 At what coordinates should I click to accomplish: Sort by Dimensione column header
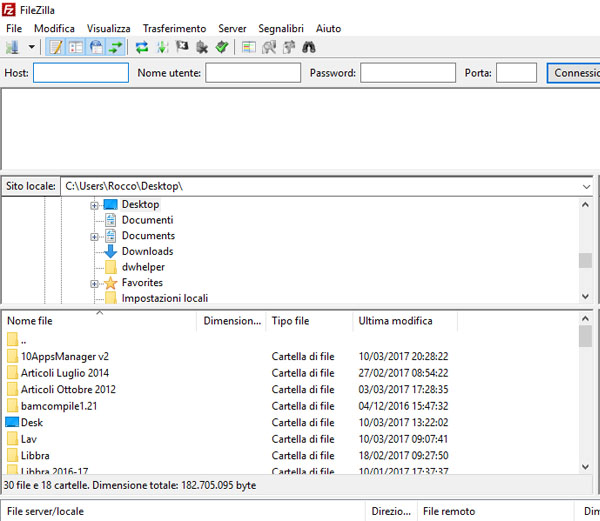(x=232, y=321)
